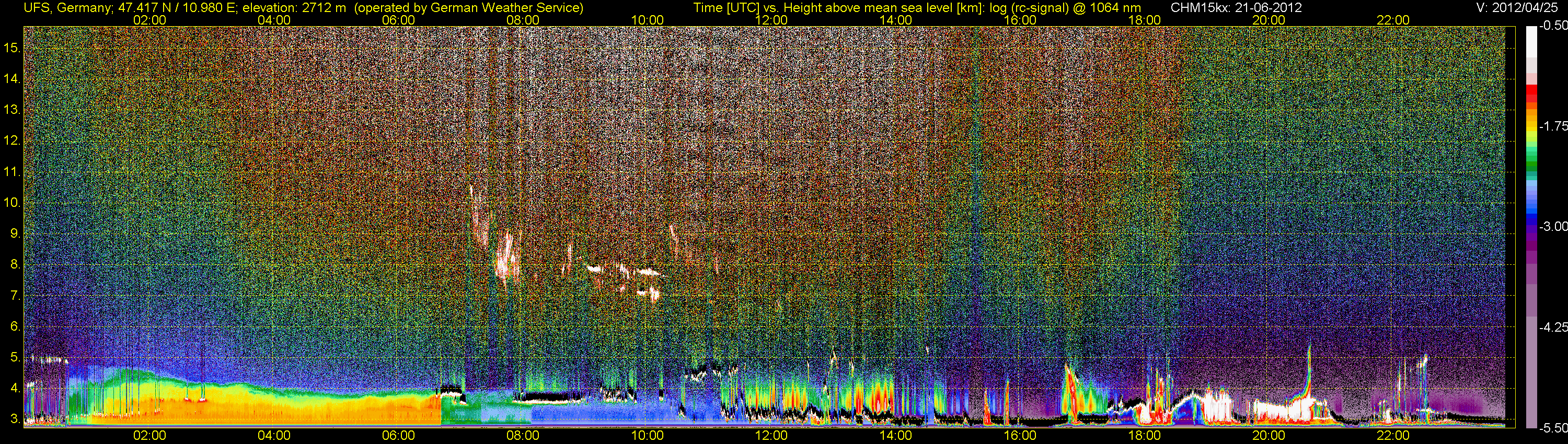Click the 12:00 label on the bottom time axis
The height and width of the screenshot is (444, 1568).
coord(771,436)
